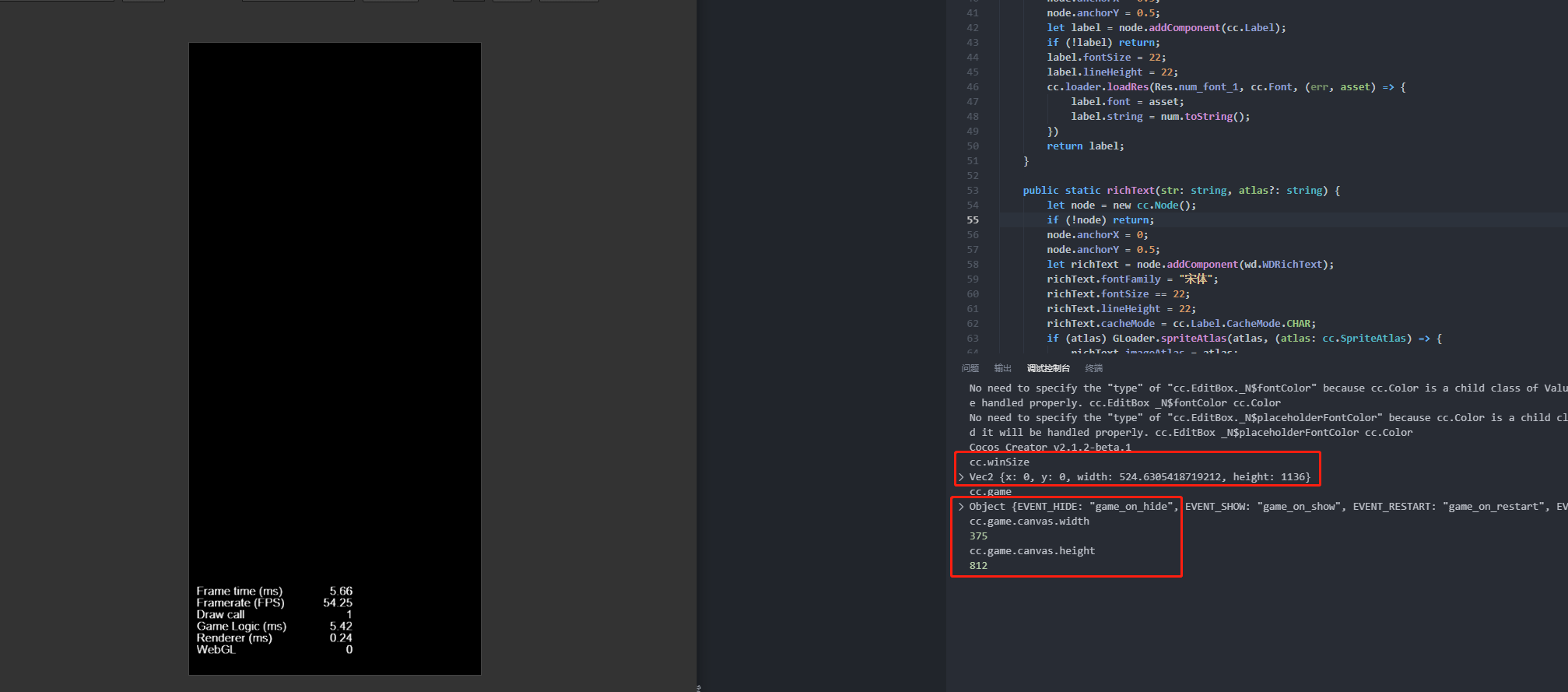The image size is (1568, 692).
Task: Click the 'if (!node) return;' code line
Action: tap(1100, 220)
